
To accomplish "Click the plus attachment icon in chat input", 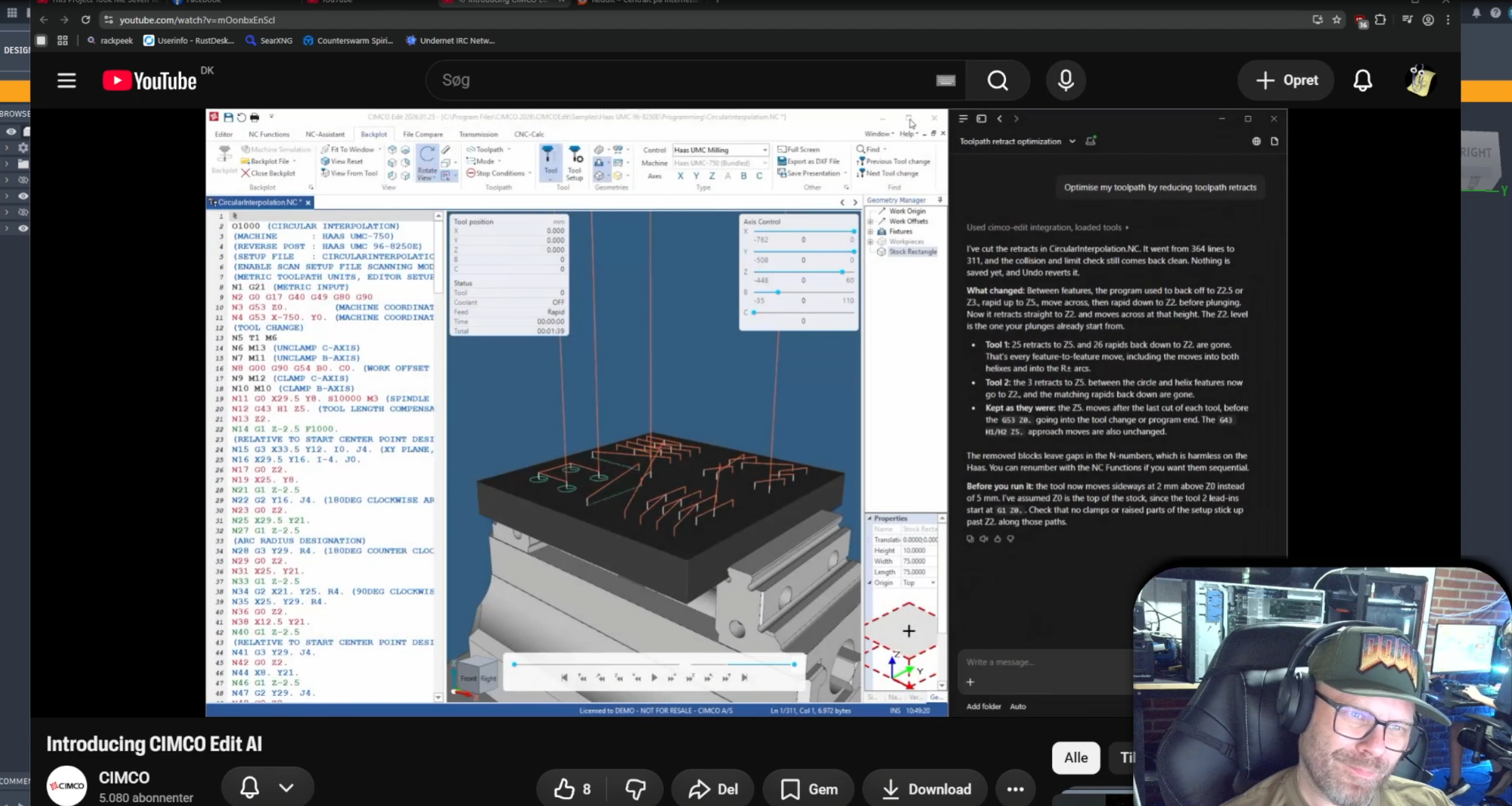I will (970, 682).
